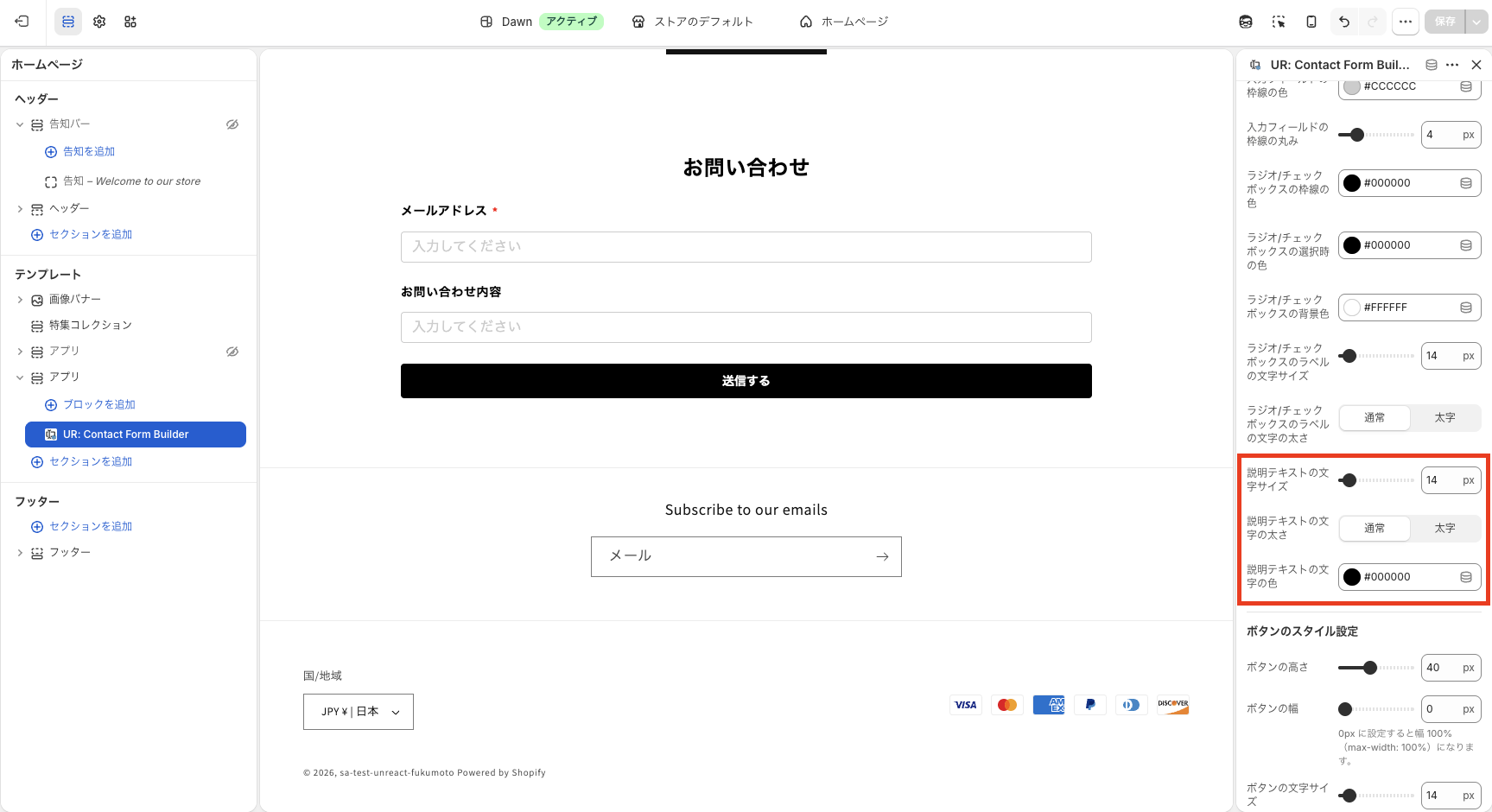This screenshot has height=812, width=1492.
Task: Set 説明テキストの文字の太さ to 太字
Action: pyautogui.click(x=1445, y=529)
